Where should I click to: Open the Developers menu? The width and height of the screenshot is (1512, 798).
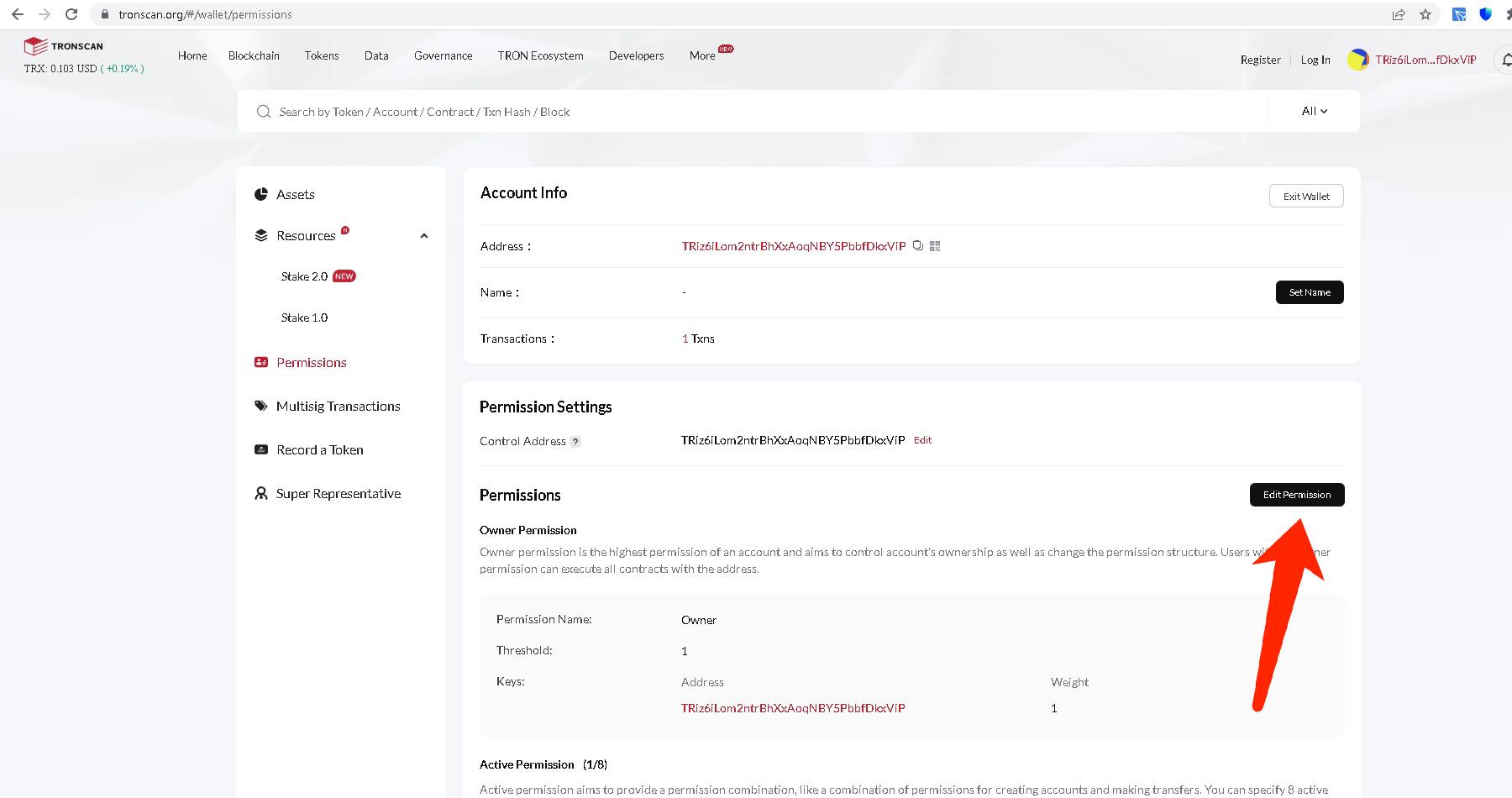(x=637, y=55)
